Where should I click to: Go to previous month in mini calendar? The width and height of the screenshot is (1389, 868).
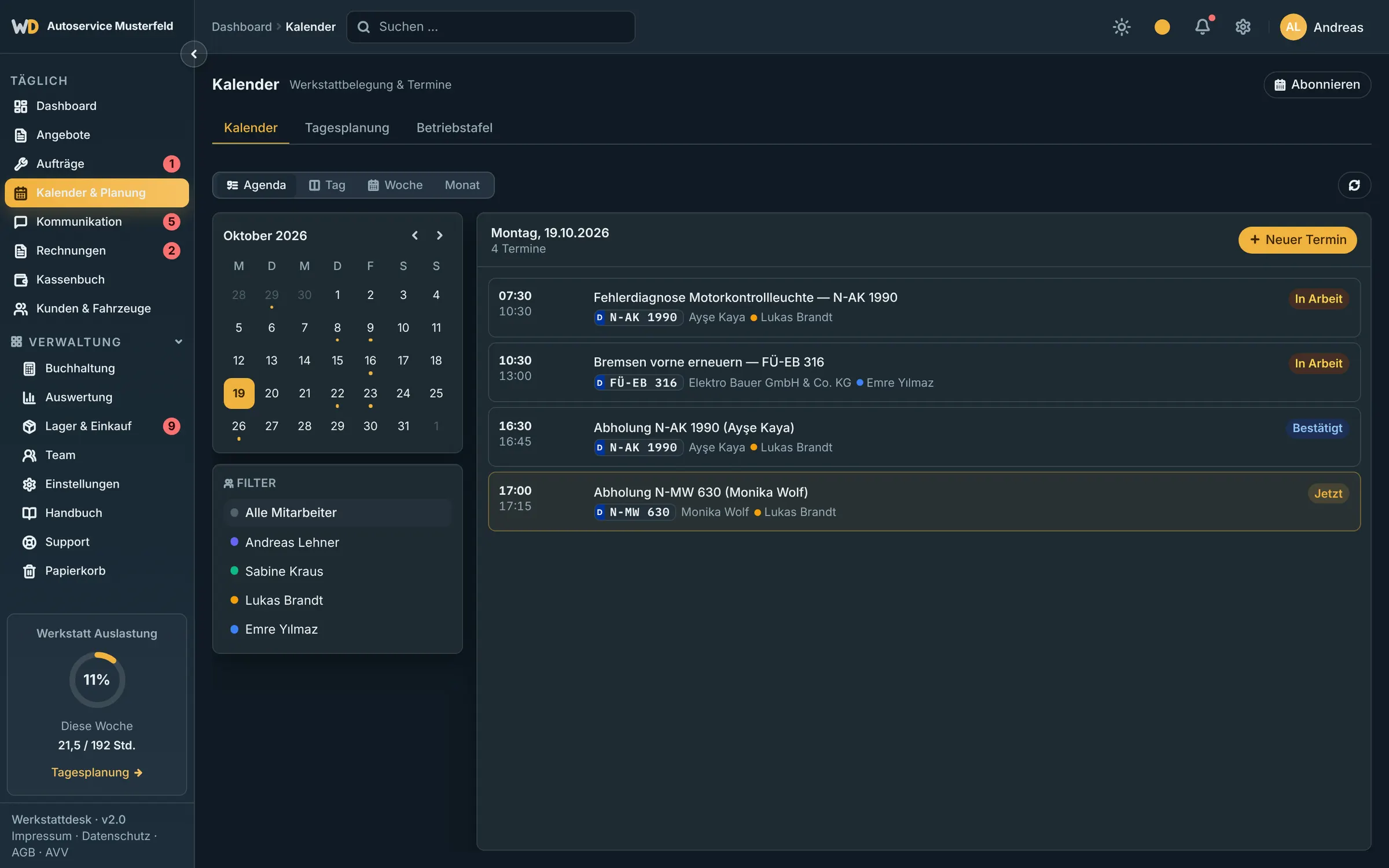coord(415,236)
